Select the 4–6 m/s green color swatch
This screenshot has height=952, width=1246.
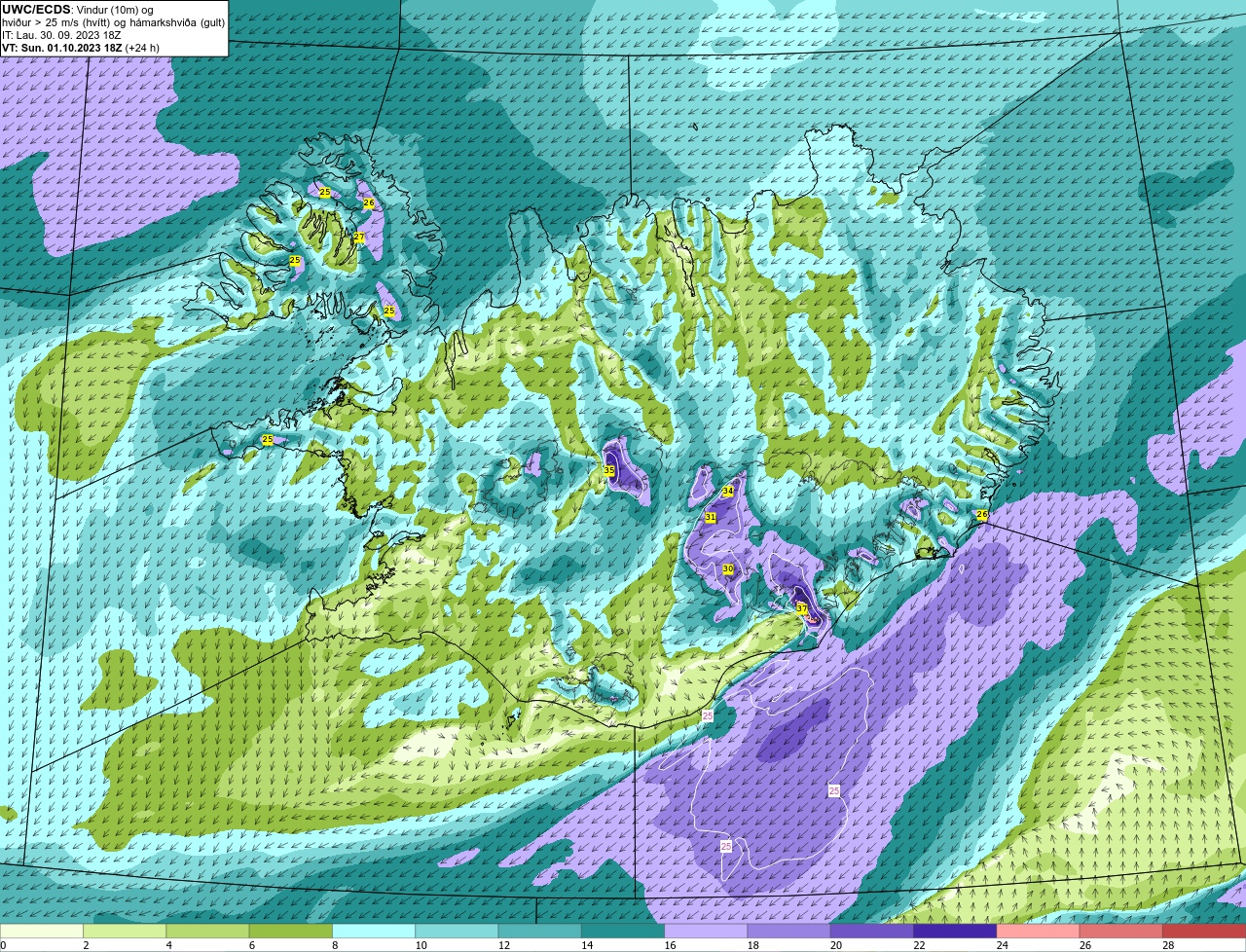click(x=207, y=931)
